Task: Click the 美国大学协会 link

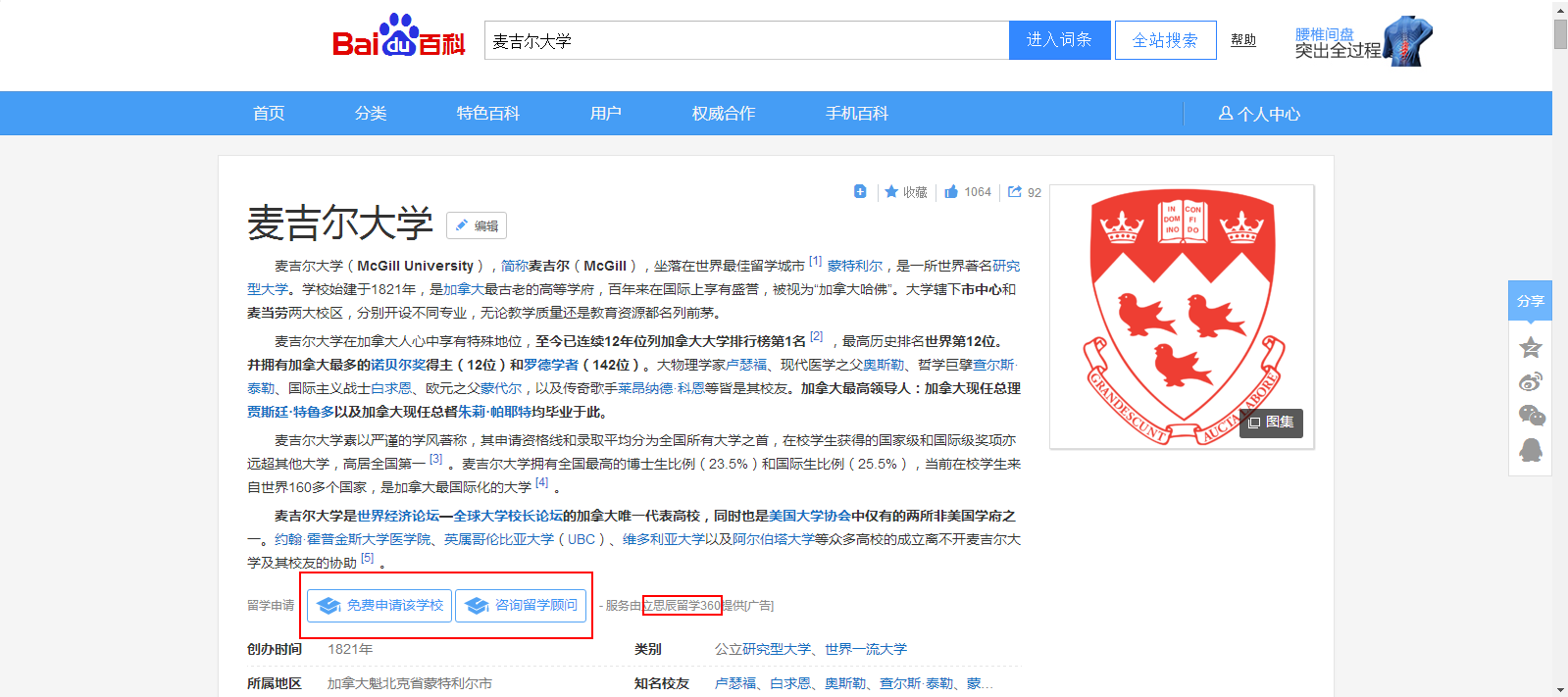Action: click(x=810, y=516)
